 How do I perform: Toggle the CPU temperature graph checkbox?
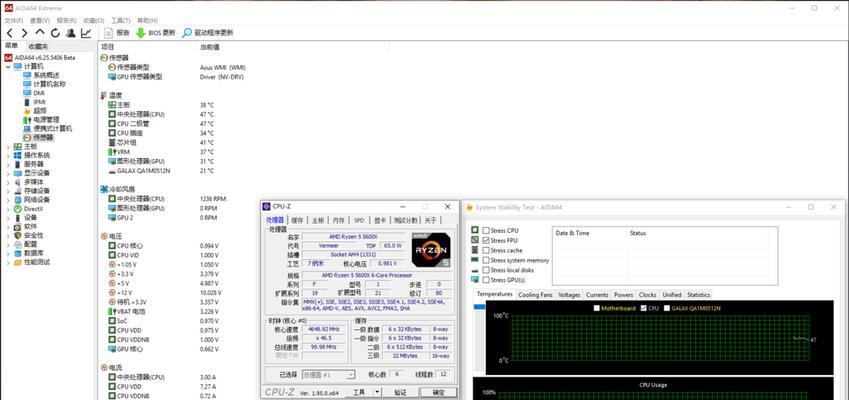tap(643, 308)
